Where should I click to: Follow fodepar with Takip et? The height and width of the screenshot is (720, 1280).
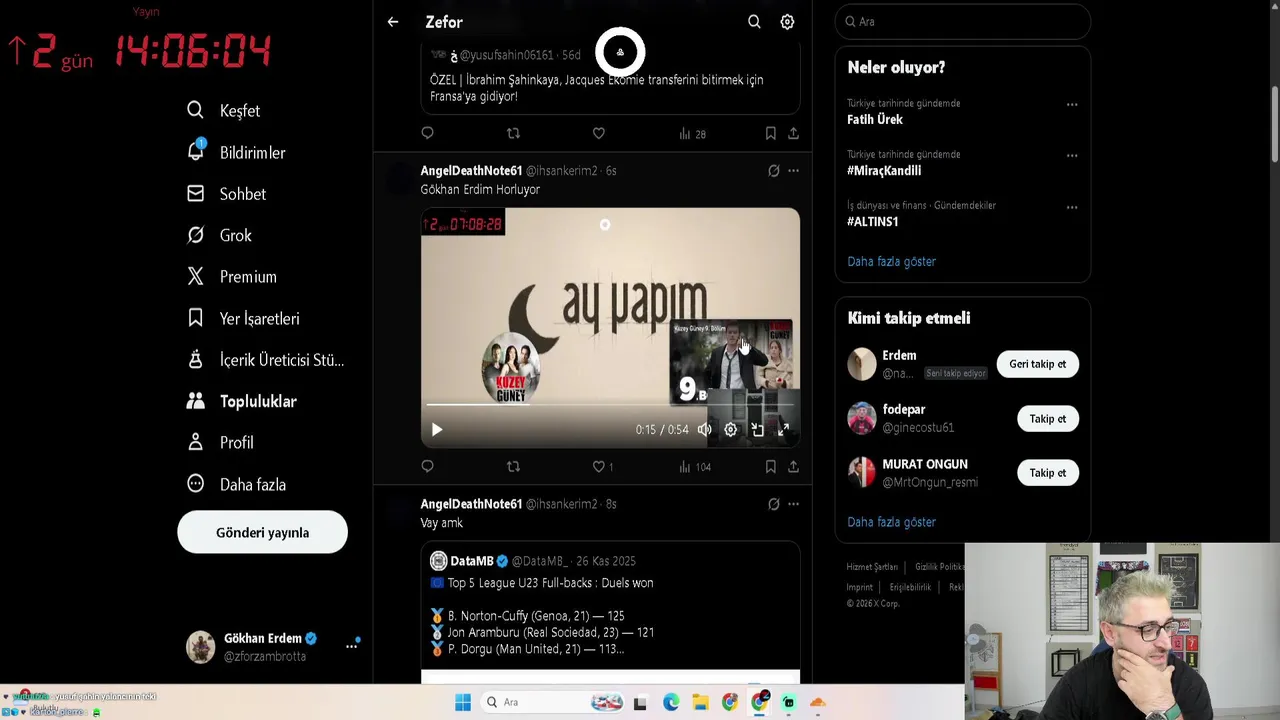(1048, 419)
